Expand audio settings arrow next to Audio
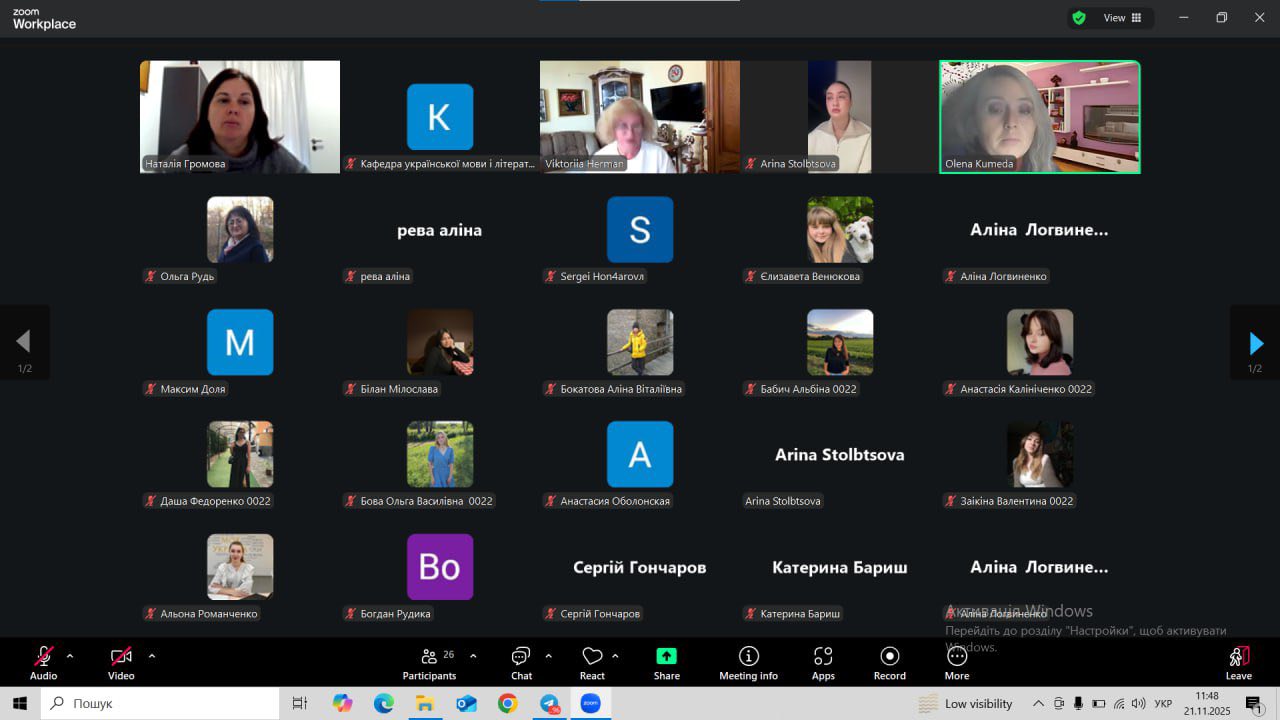The image size is (1280, 720). (x=70, y=656)
